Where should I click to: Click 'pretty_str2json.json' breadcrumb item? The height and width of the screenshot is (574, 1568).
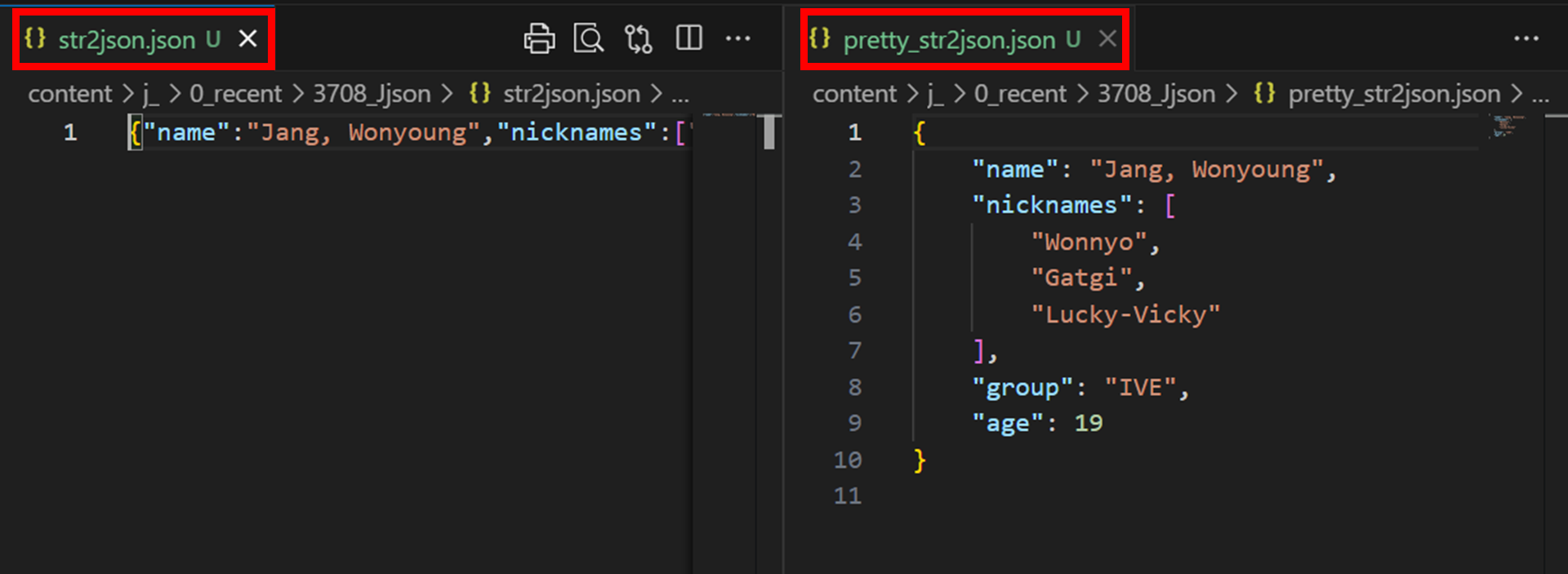tap(1393, 94)
